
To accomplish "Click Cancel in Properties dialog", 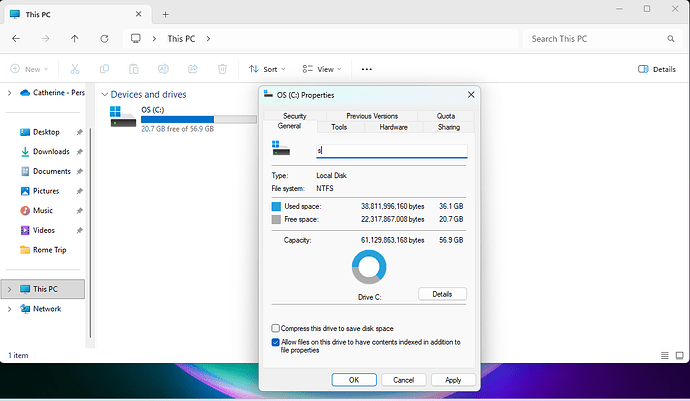I will point(404,380).
